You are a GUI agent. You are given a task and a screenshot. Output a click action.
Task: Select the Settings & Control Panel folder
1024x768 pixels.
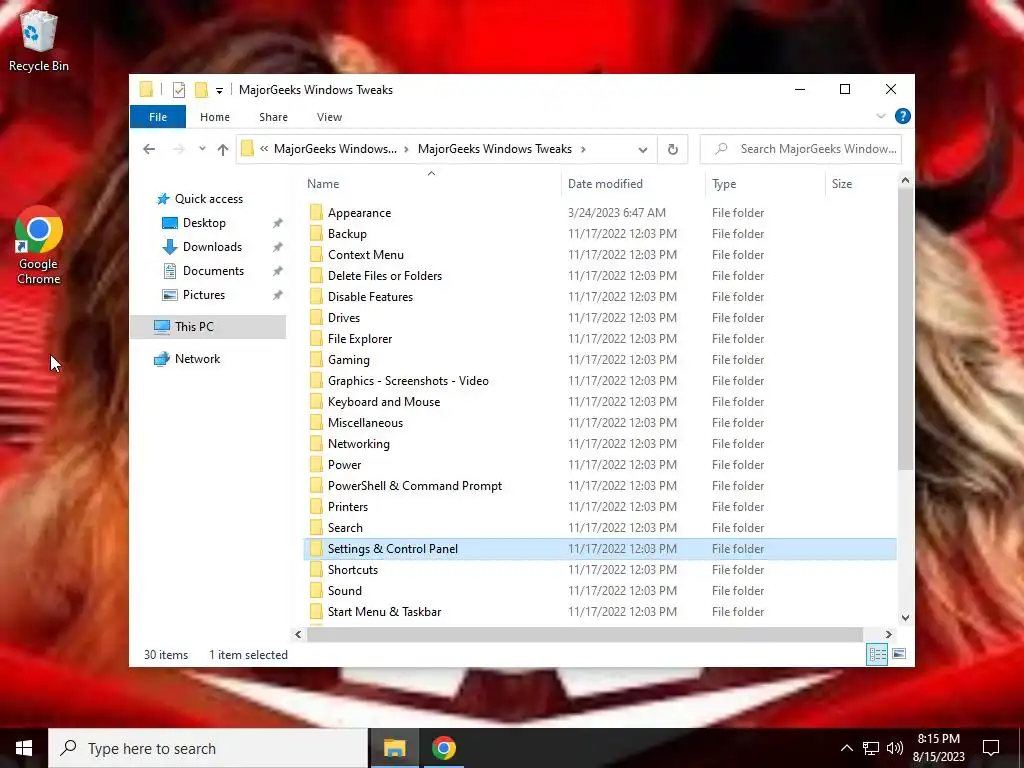600,549
